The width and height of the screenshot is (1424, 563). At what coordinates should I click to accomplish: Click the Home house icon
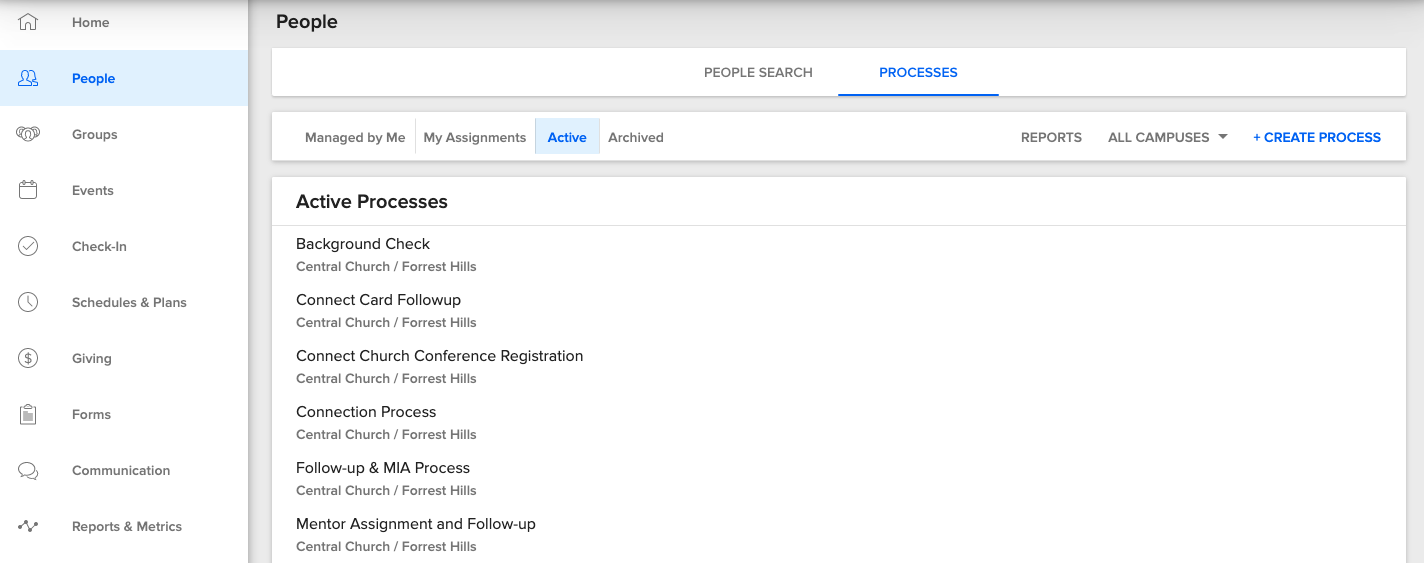click(28, 22)
